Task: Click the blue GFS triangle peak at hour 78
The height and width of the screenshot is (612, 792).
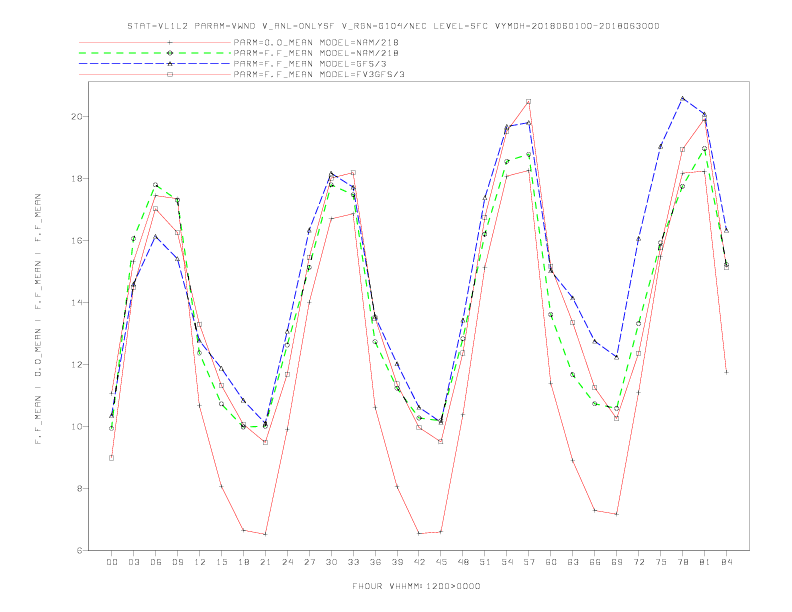Action: [682, 98]
